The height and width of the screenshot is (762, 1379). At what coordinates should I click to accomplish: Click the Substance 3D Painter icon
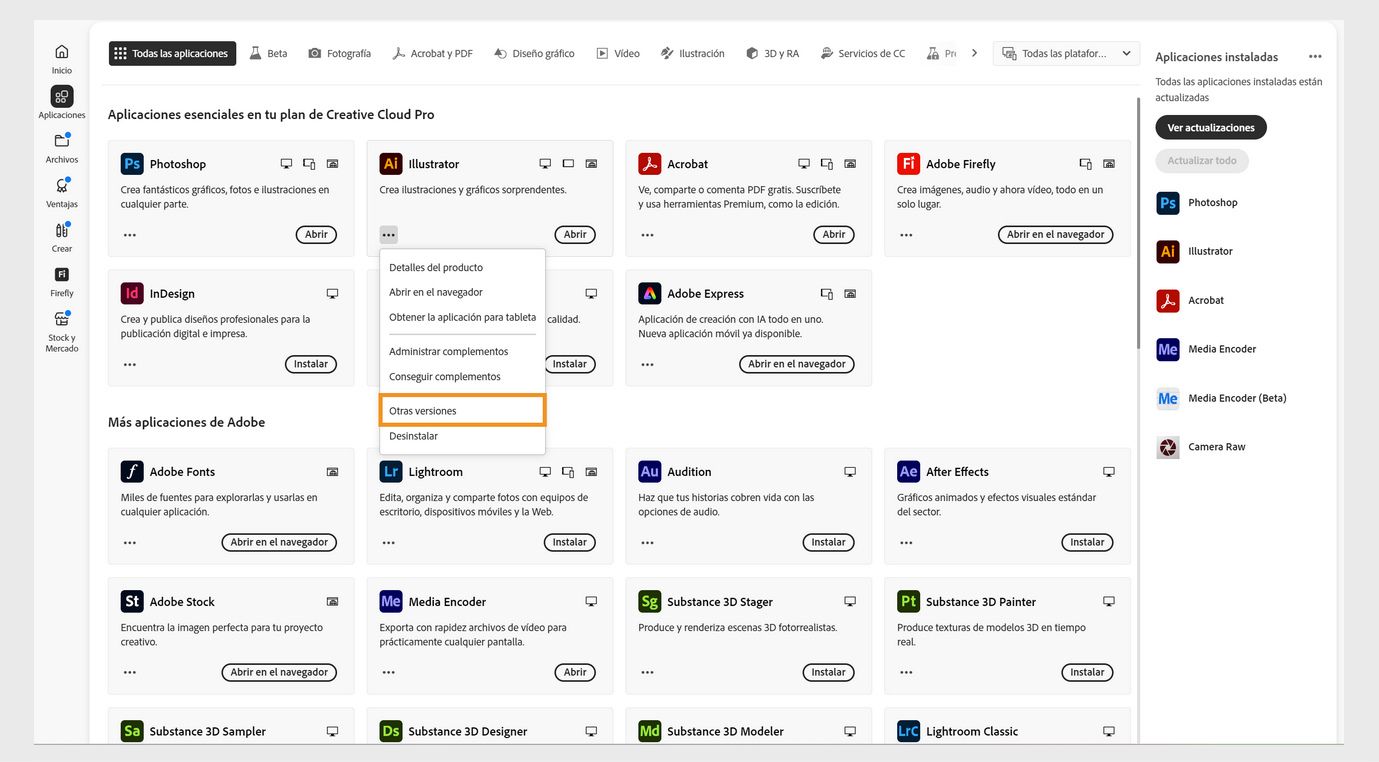908,602
